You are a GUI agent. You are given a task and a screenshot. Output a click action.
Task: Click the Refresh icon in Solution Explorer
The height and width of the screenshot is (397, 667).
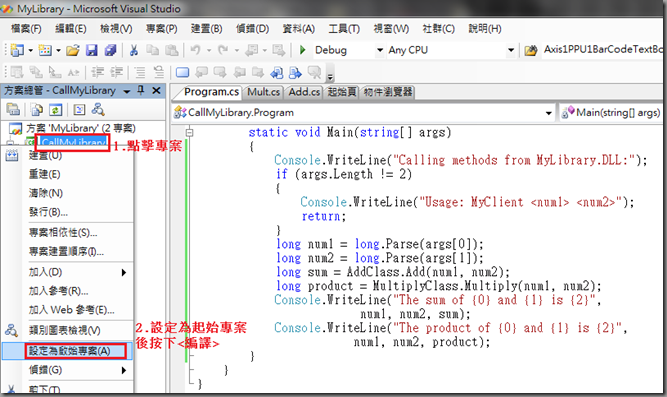(55, 110)
